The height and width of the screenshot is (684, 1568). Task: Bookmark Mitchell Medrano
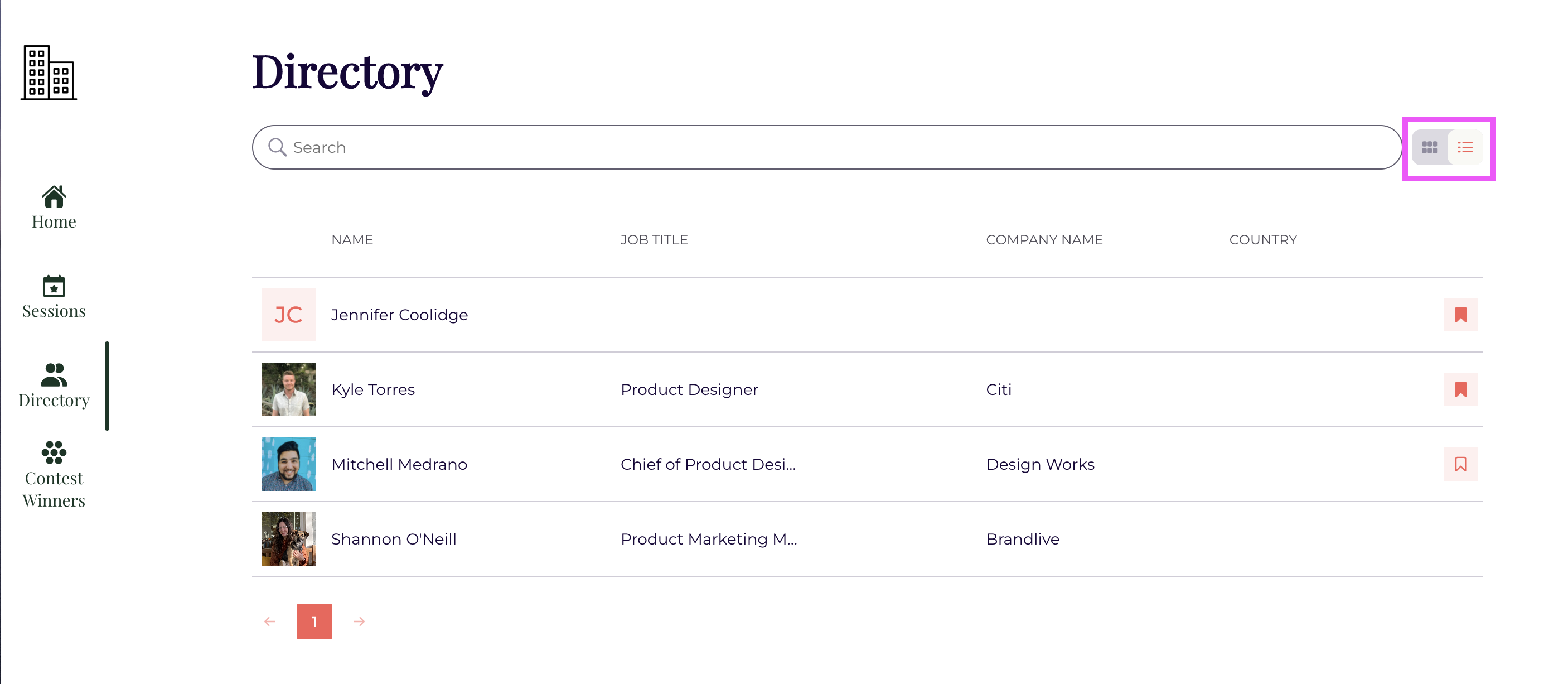pos(1460,464)
